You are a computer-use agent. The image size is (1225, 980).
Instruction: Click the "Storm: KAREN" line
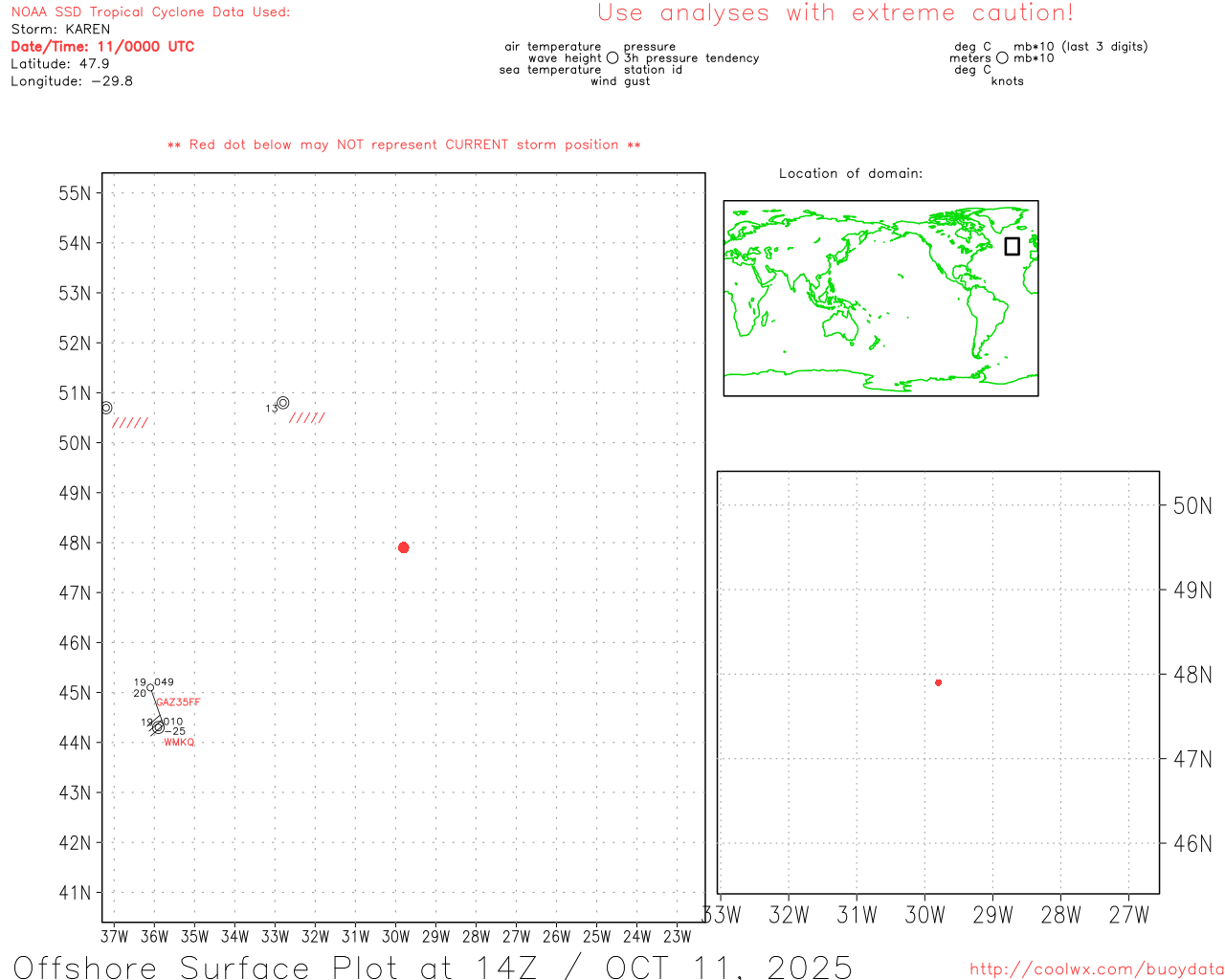[x=60, y=30]
